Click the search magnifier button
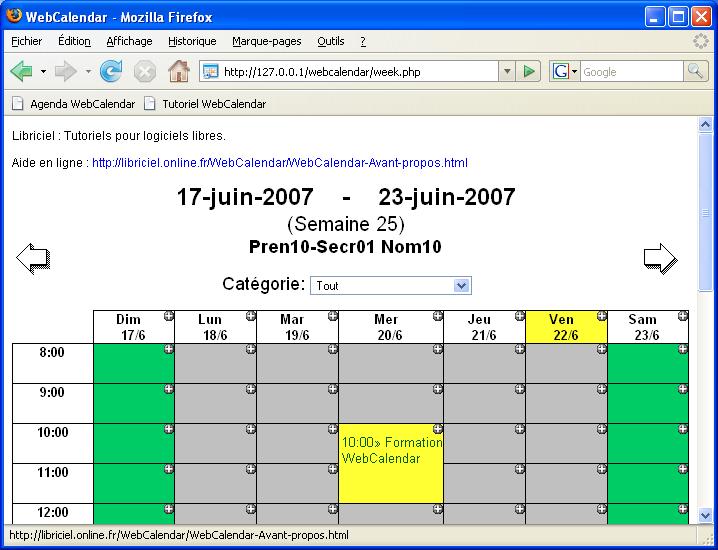 point(696,71)
